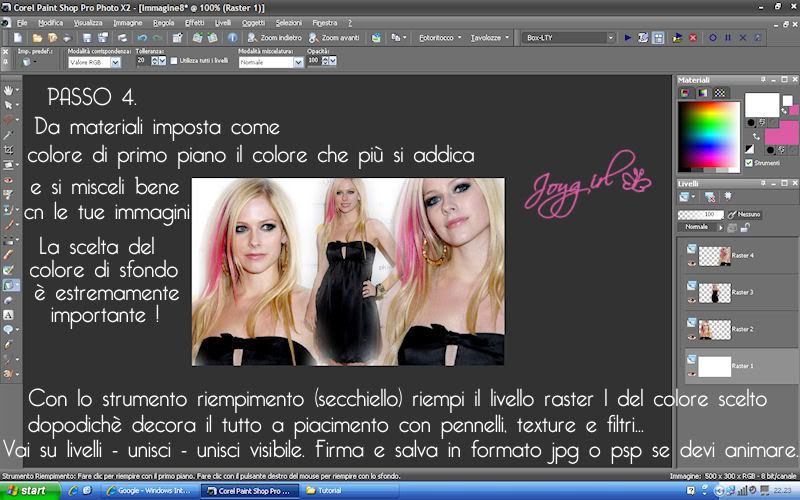The image size is (800, 500).
Task: Toggle the Strumenti checkbox in Materiali
Action: pos(748,163)
